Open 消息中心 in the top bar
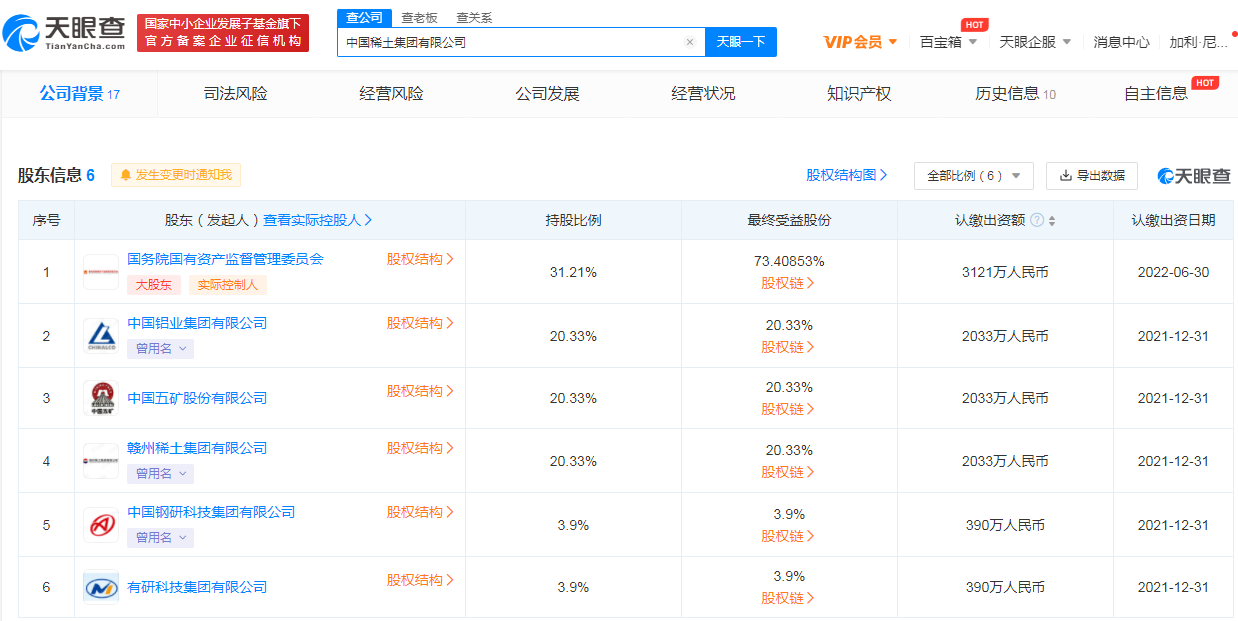The height and width of the screenshot is (621, 1238). [1121, 42]
